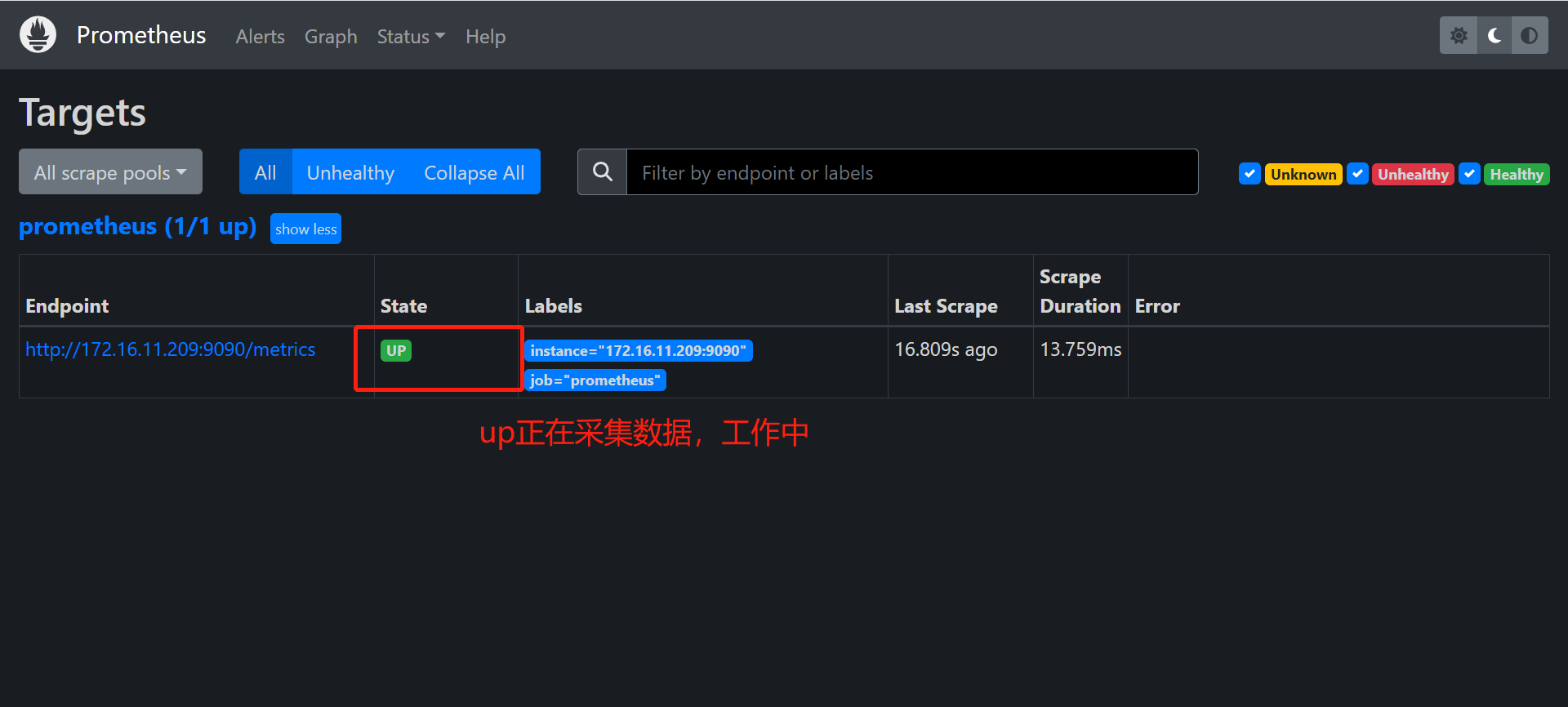The width and height of the screenshot is (1568, 707).
Task: Click the "16.809s ago" last scrape value
Action: tap(946, 349)
